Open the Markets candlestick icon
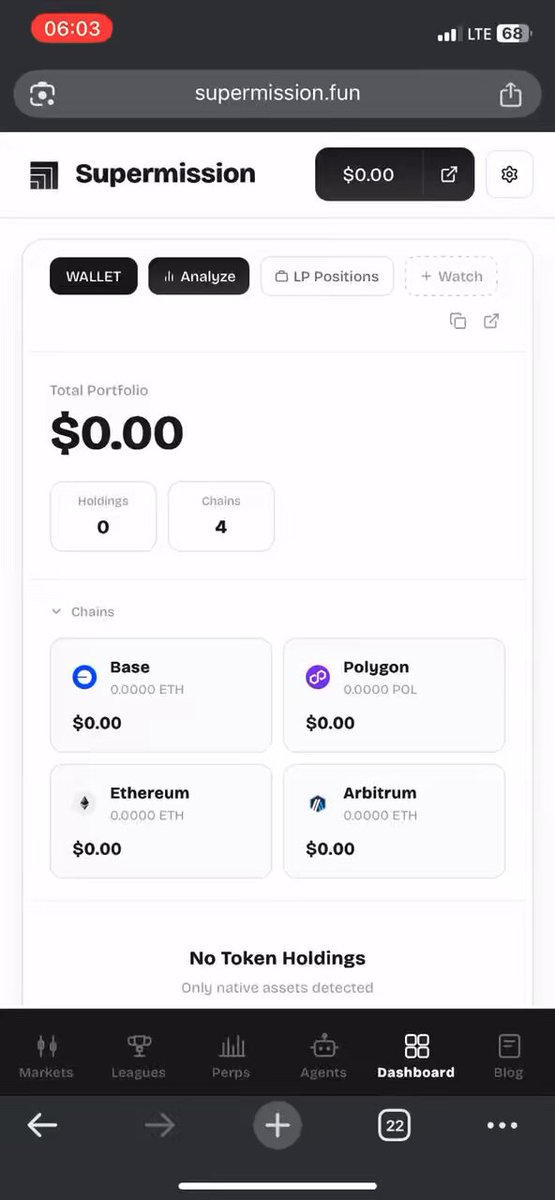 (46, 1046)
